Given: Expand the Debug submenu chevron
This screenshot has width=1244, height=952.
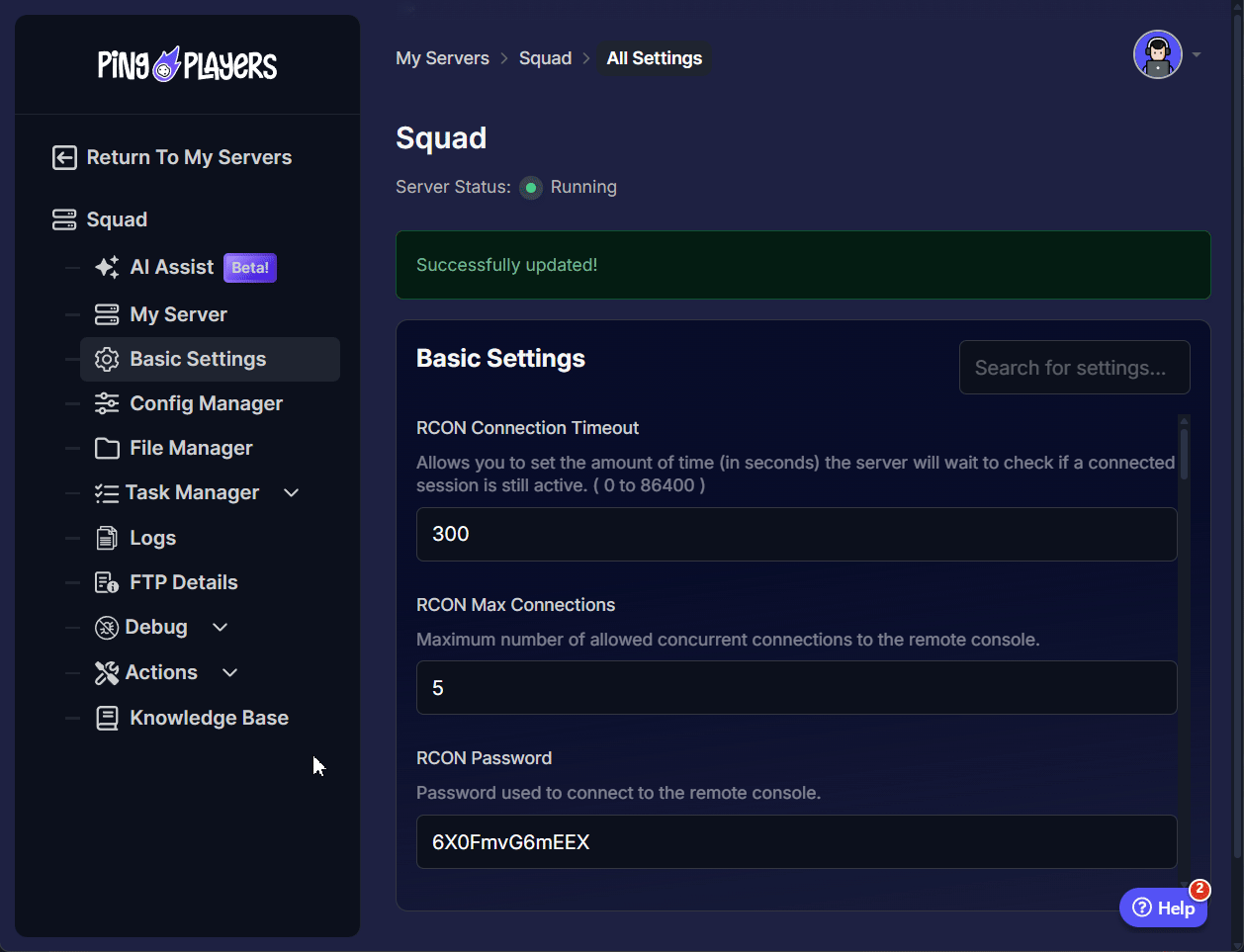Looking at the screenshot, I should 221,627.
